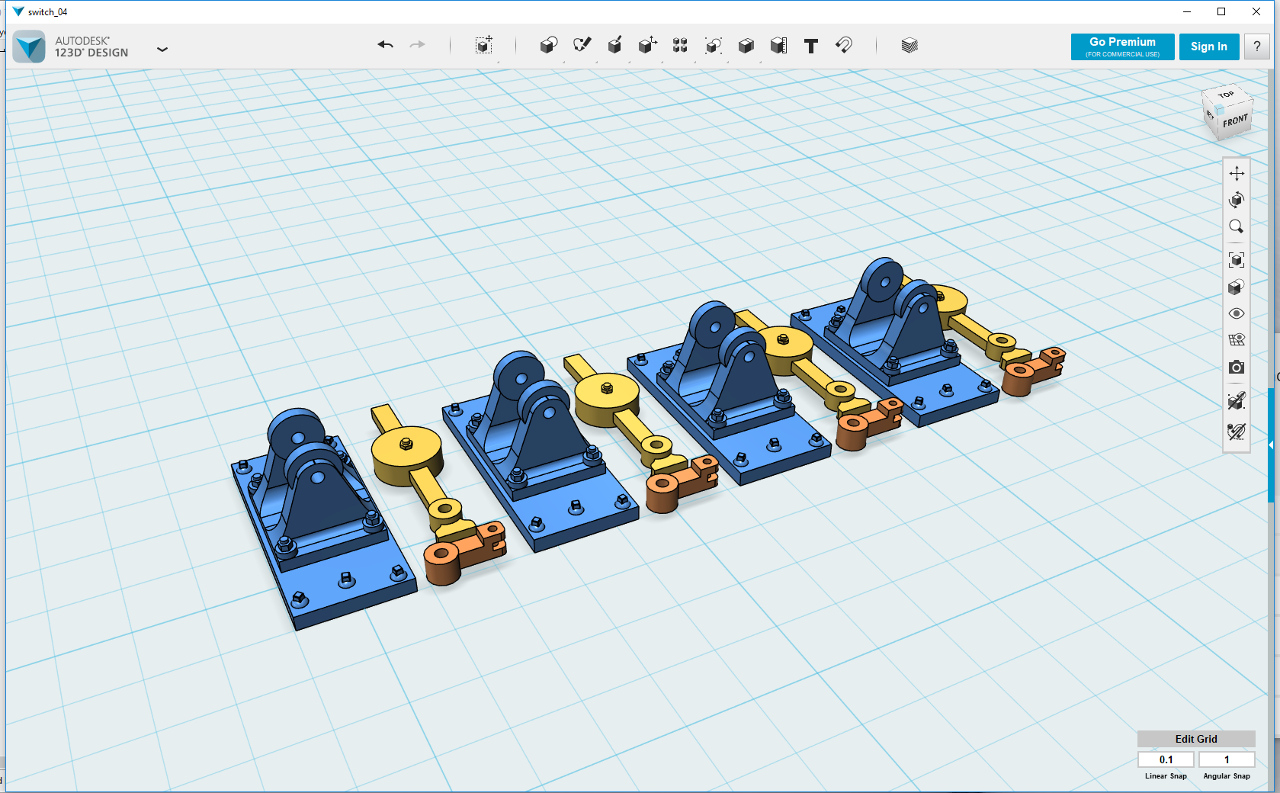
Task: Click the Sign In button
Action: click(1209, 47)
